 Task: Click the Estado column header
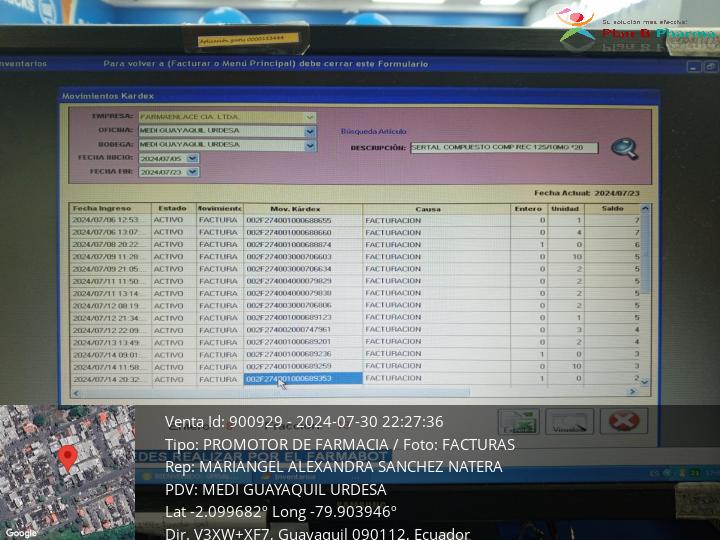coord(174,208)
